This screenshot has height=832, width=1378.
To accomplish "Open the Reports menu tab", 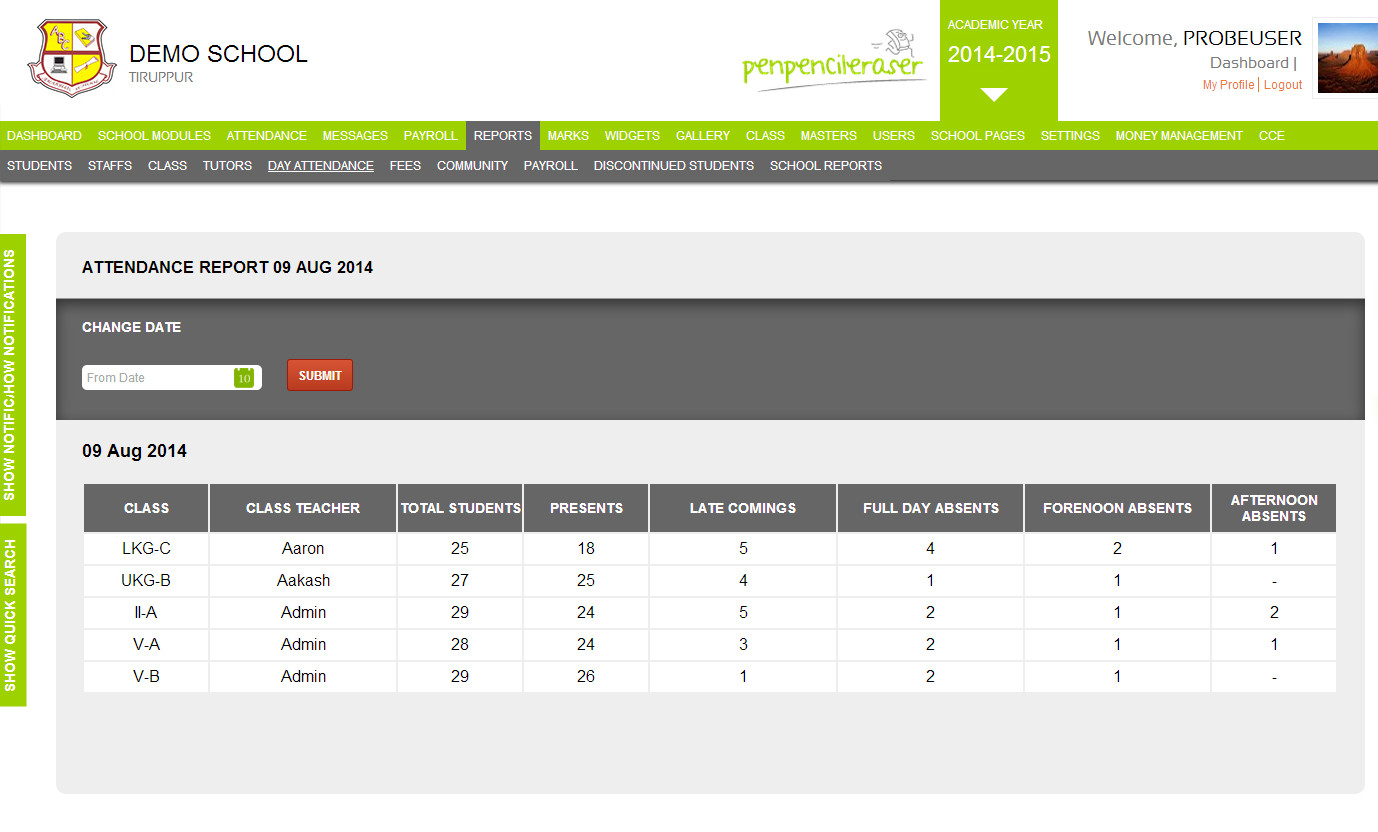I will [x=502, y=135].
